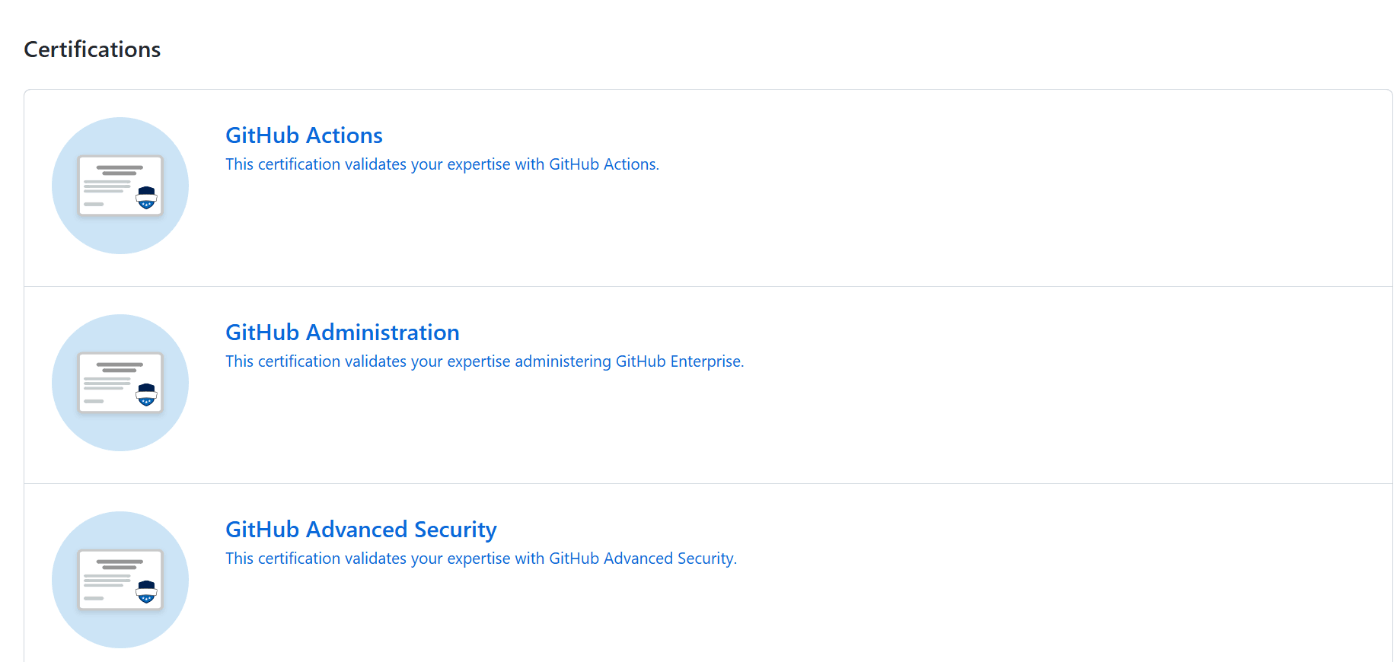
Task: Click the Certifications section heading
Action: [x=92, y=49]
